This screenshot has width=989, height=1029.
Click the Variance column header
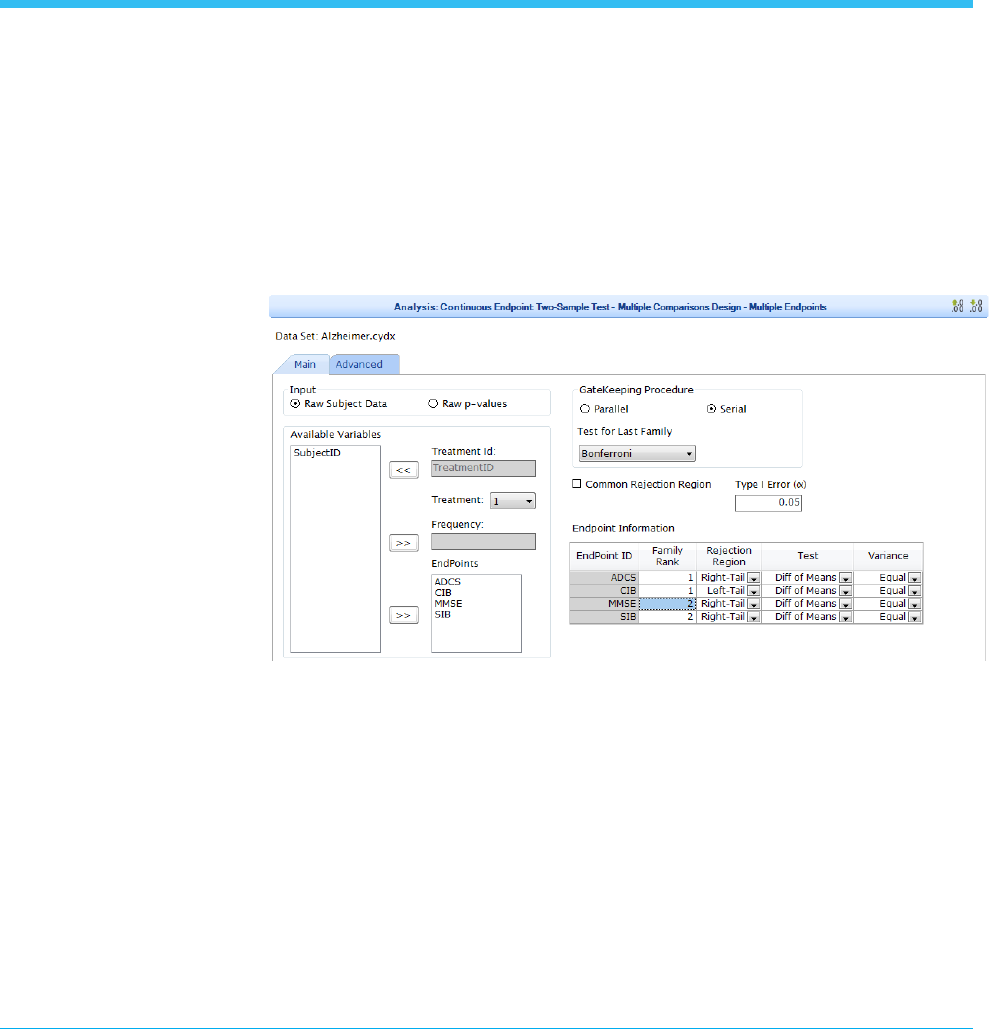pyautogui.click(x=888, y=556)
